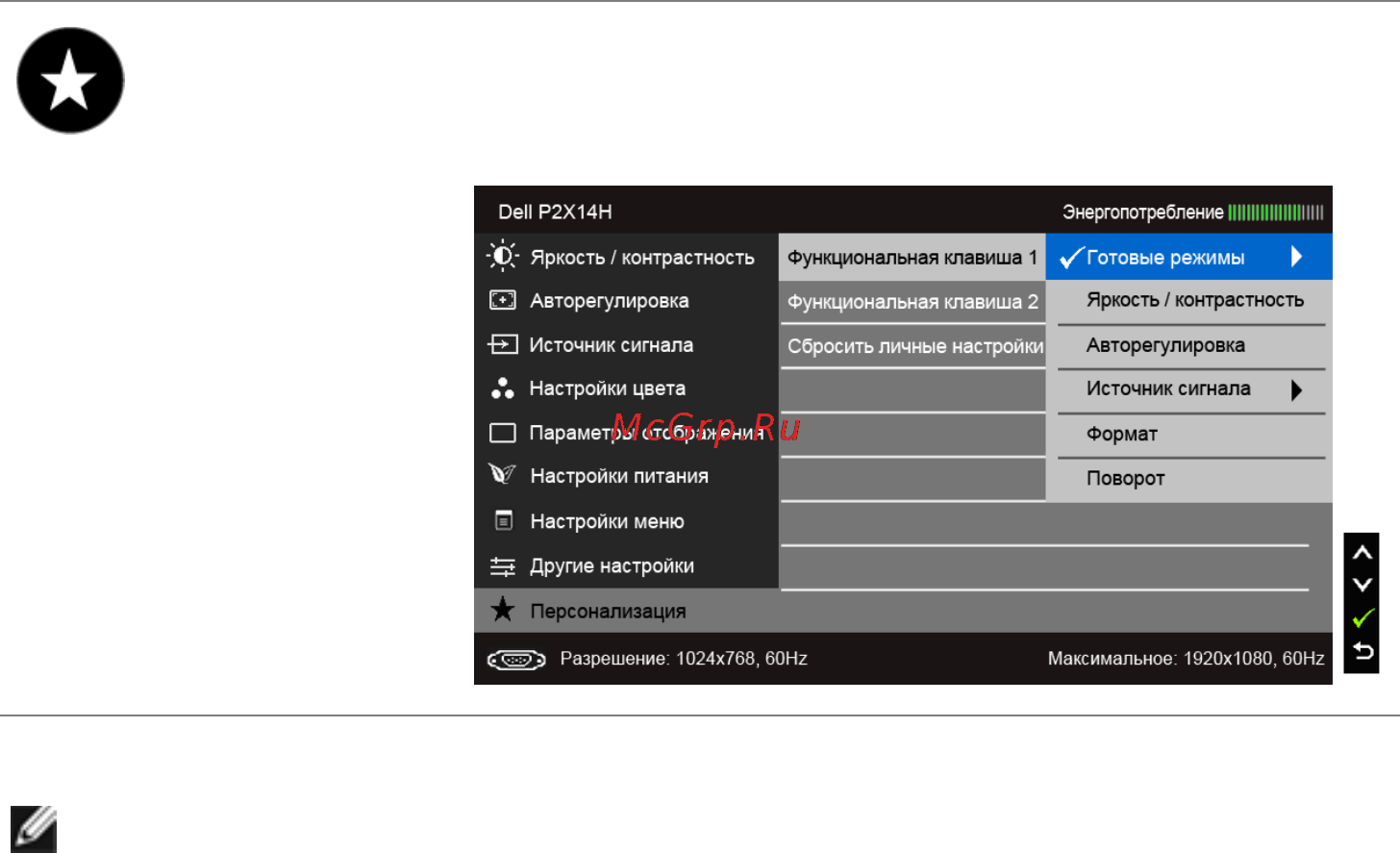Click the back return arrow button

click(1362, 651)
